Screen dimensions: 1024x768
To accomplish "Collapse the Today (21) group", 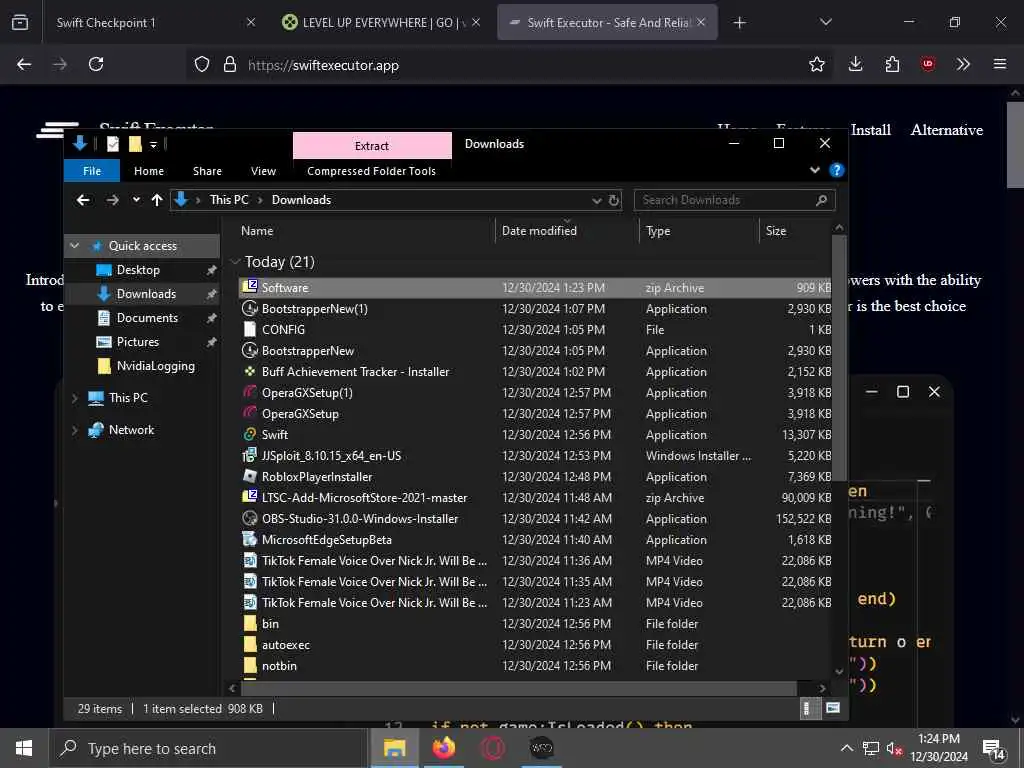I will (235, 262).
